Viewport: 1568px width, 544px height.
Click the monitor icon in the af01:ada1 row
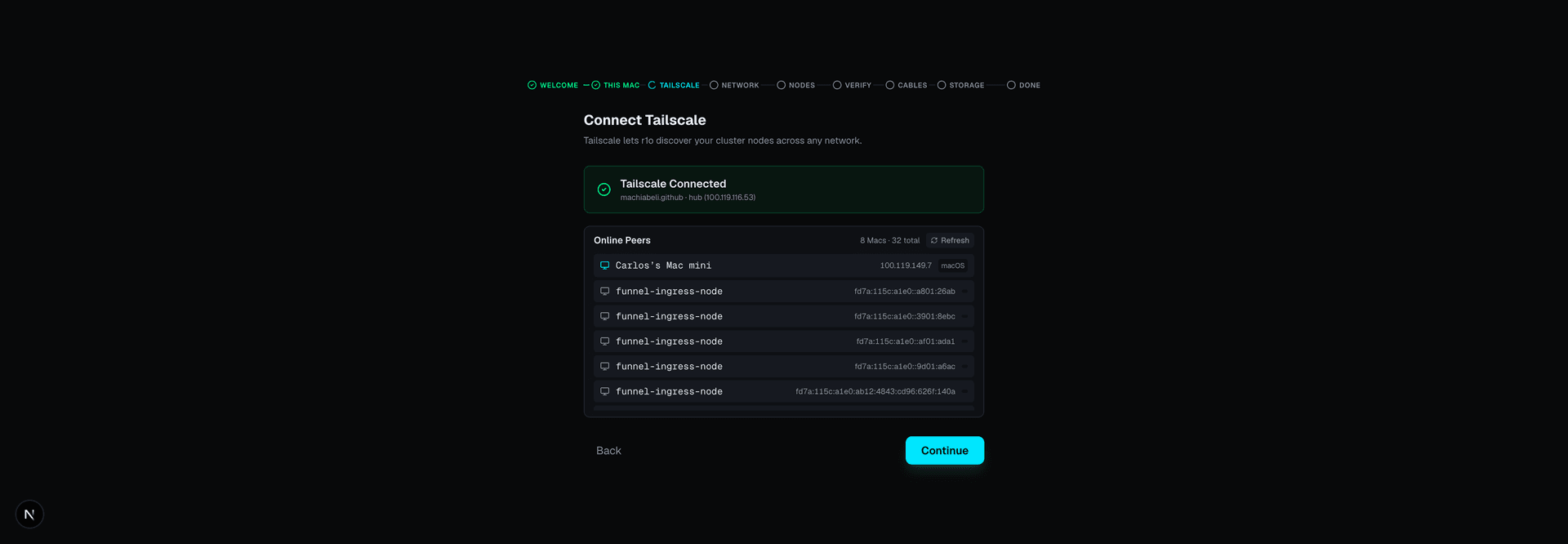[605, 341]
